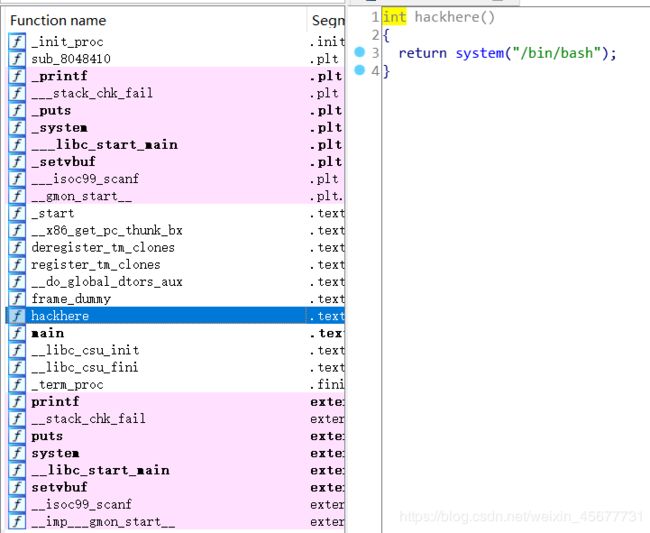Image resolution: width=650 pixels, height=533 pixels.
Task: Select ___isoc99_scanf plt function
Action: tap(176, 179)
